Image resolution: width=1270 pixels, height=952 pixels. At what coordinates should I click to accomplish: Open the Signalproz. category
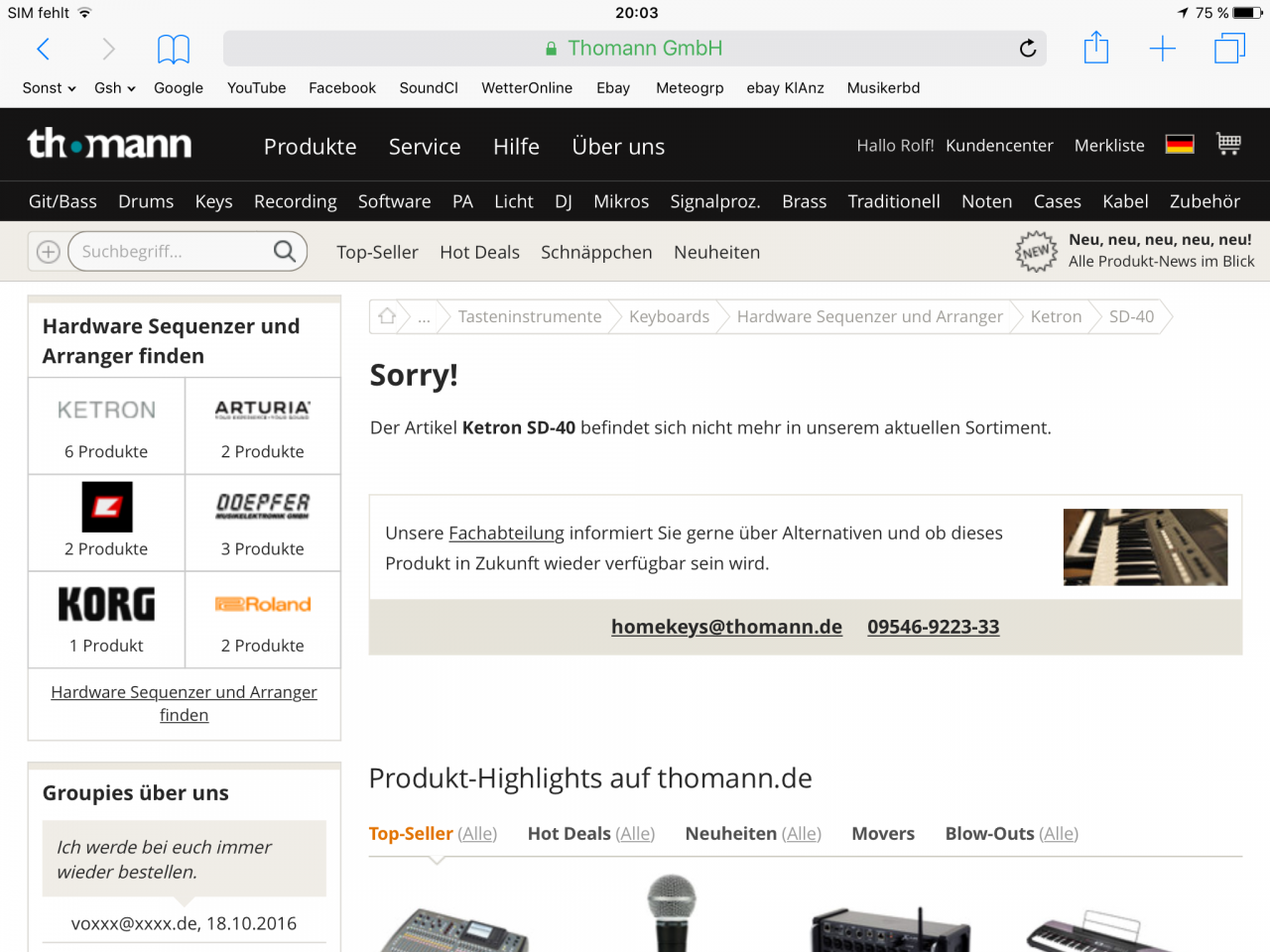(x=715, y=201)
